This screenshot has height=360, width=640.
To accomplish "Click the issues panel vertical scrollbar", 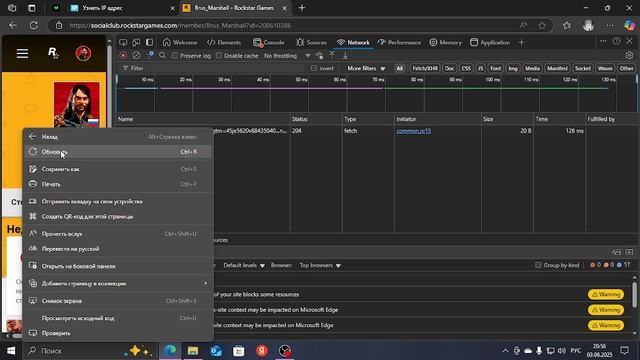I will (x=634, y=294).
